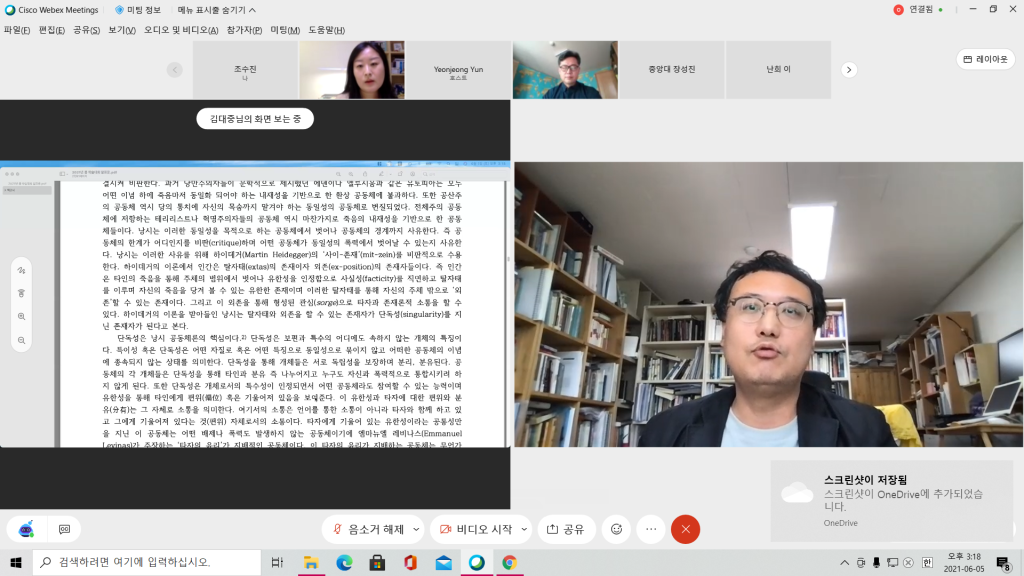Open the 보기(V) menu
The height and width of the screenshot is (576, 1024).
click(121, 30)
